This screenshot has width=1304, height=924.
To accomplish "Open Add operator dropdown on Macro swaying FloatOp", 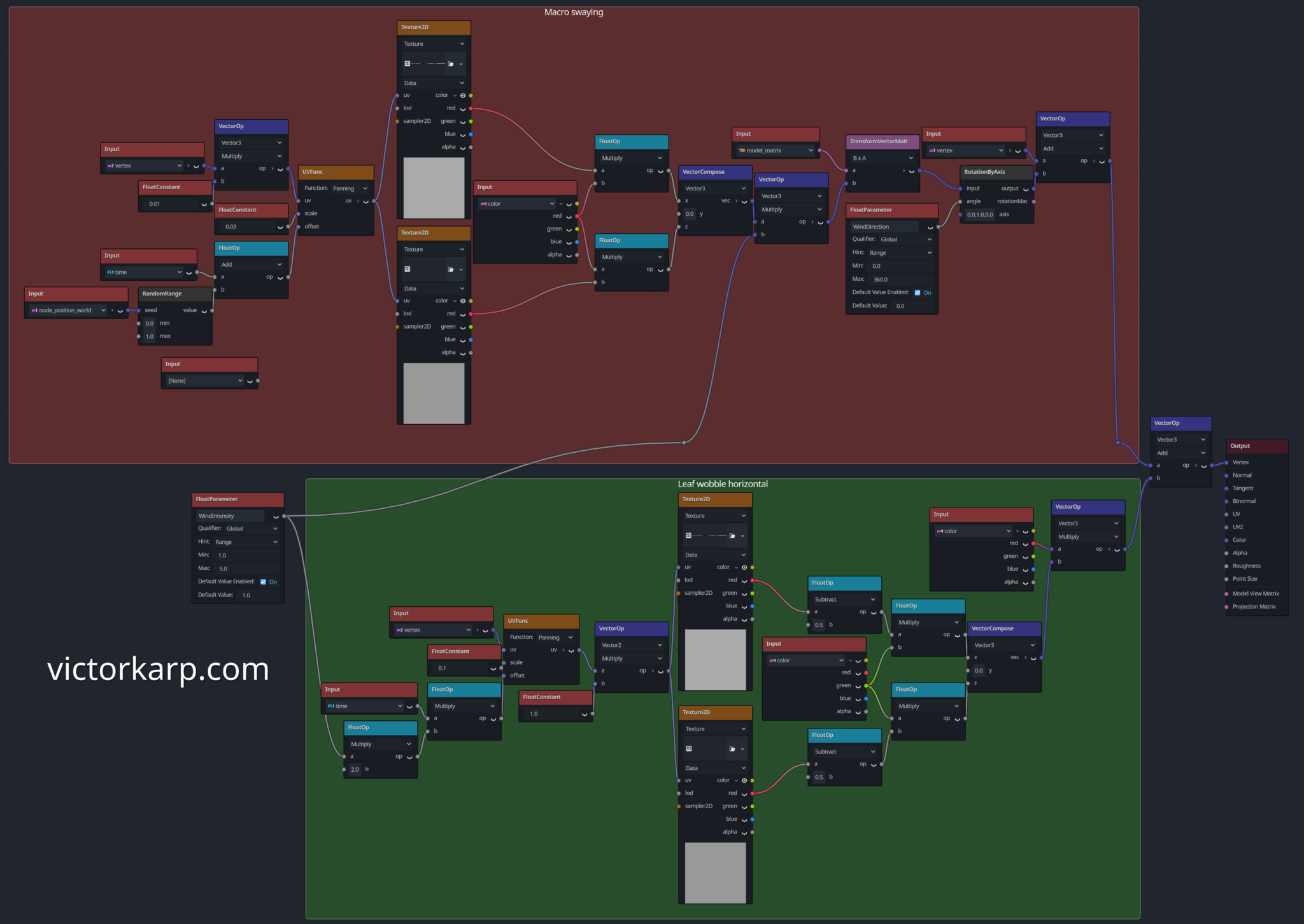I will pyautogui.click(x=252, y=265).
